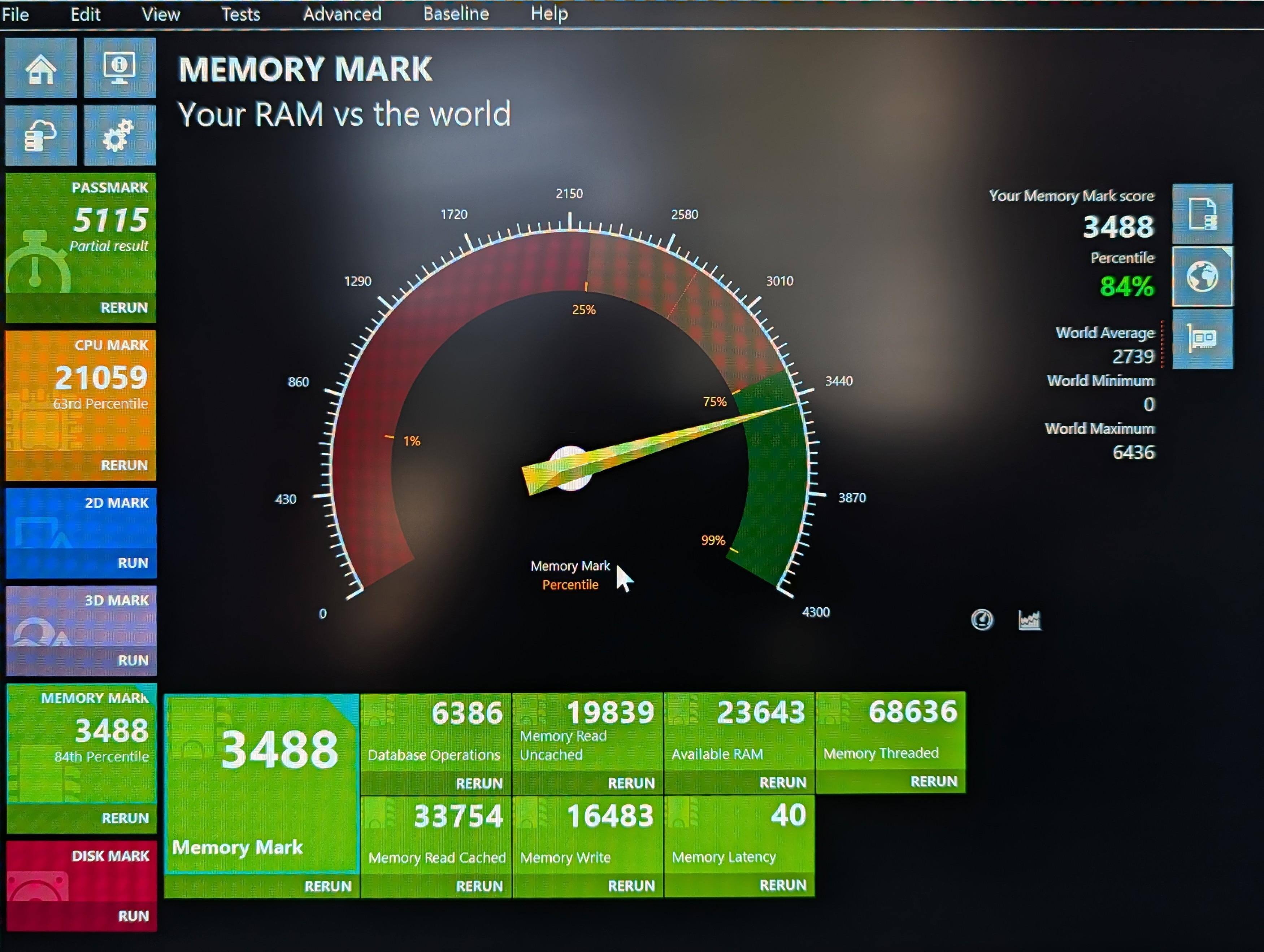Open the Tests menu
Screen dimensions: 1264x952
click(x=240, y=14)
